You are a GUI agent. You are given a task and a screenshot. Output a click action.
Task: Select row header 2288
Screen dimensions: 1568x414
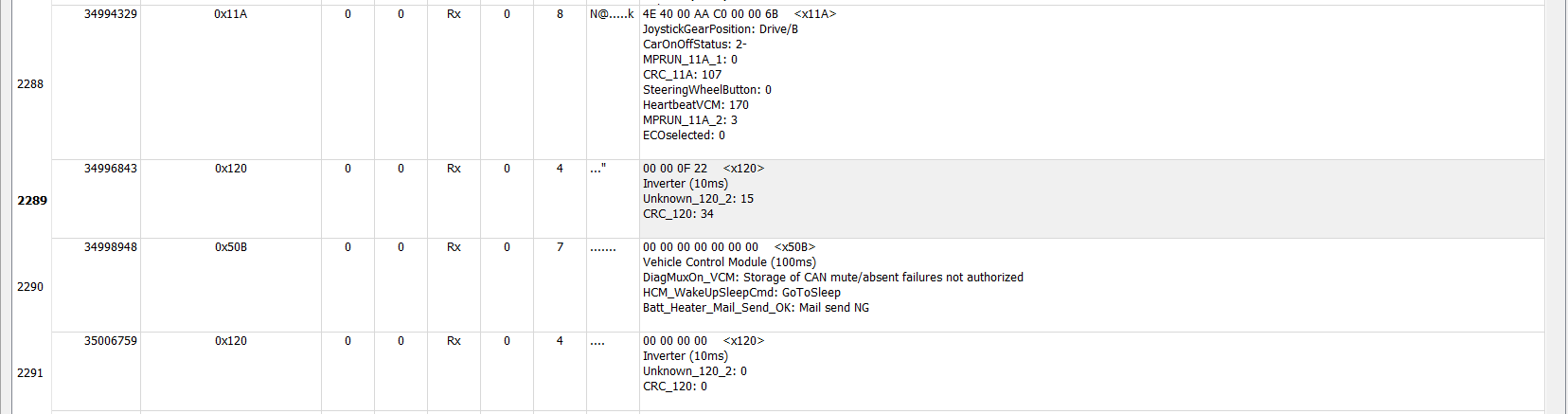pyautogui.click(x=30, y=84)
